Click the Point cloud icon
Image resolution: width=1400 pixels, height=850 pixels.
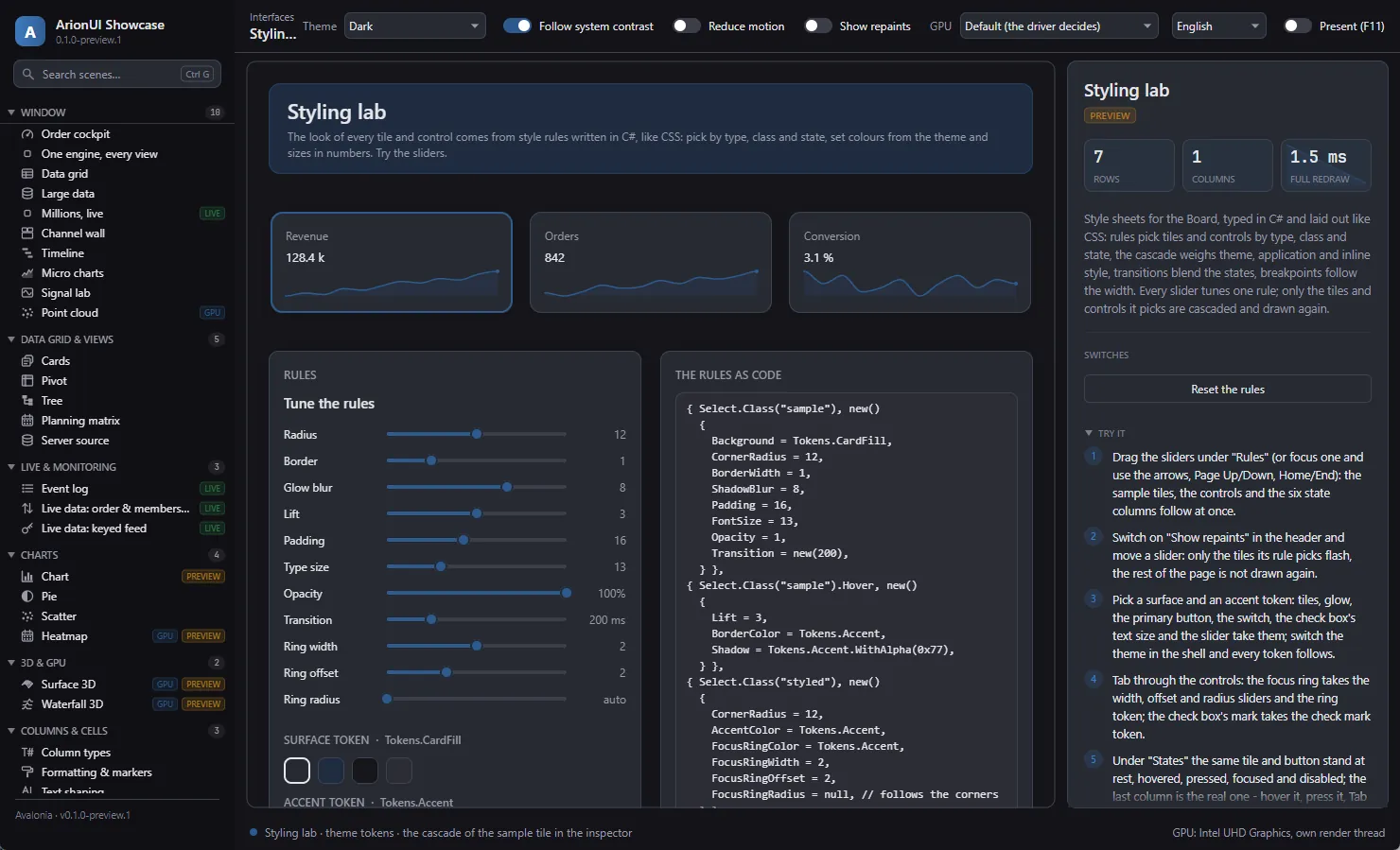[27, 313]
